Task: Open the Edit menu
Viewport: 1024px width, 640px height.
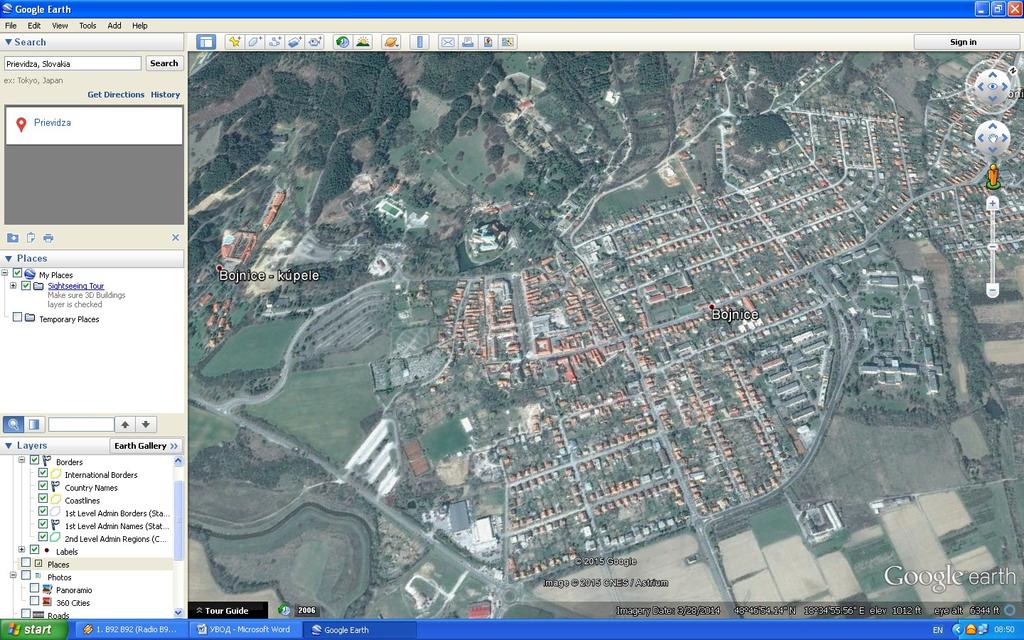Action: pyautogui.click(x=34, y=25)
